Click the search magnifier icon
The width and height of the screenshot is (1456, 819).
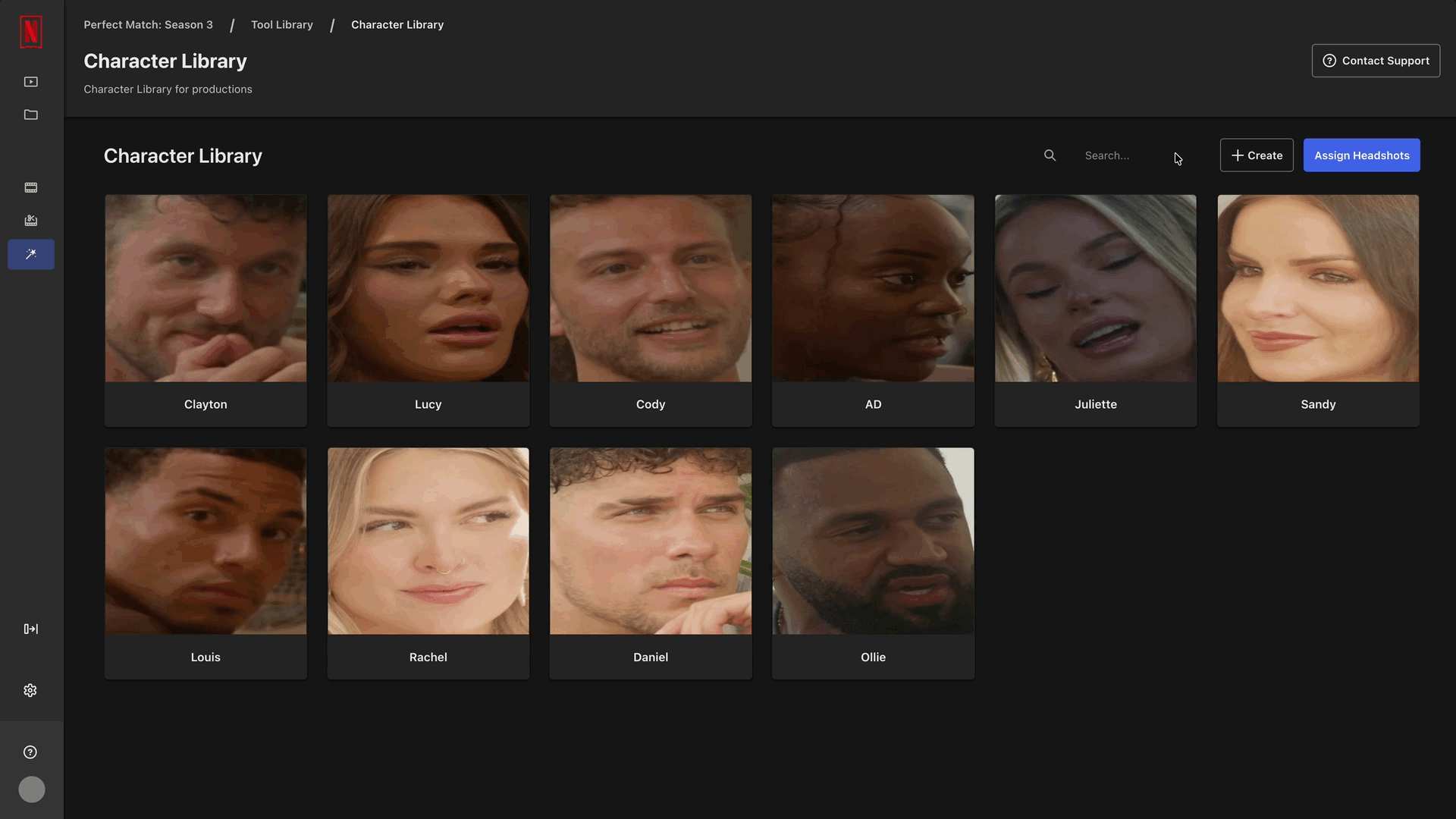[1050, 155]
